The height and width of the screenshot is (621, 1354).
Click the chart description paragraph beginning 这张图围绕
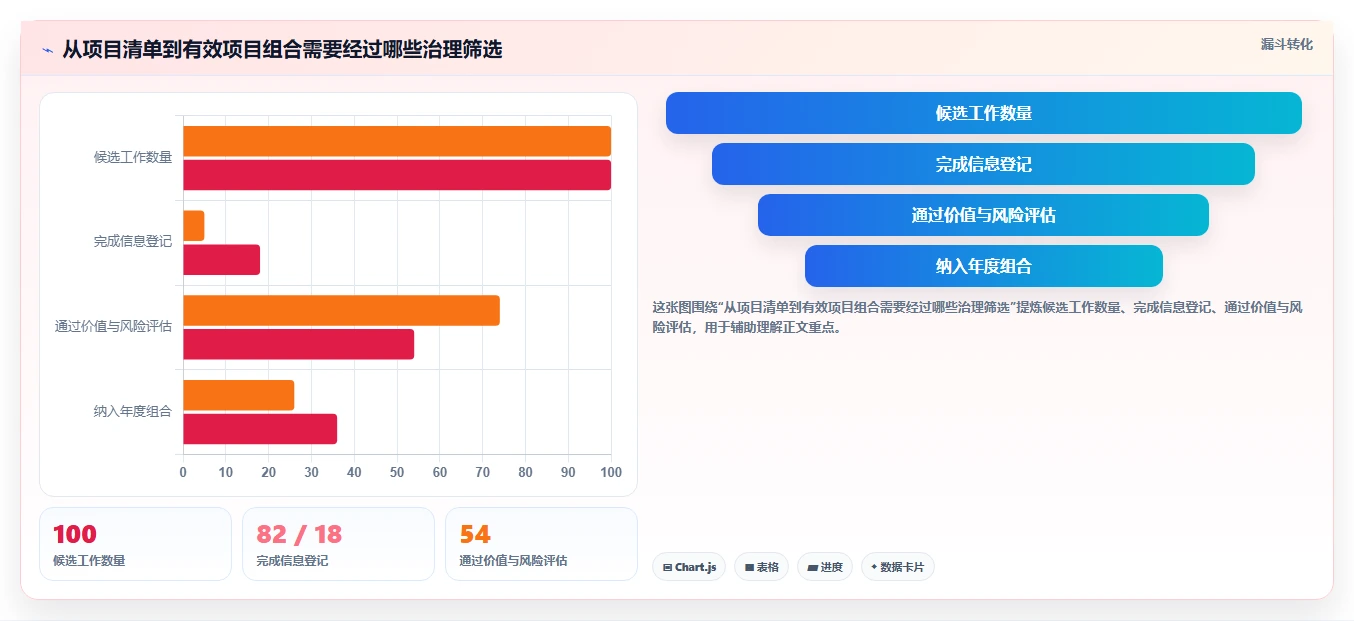977,317
